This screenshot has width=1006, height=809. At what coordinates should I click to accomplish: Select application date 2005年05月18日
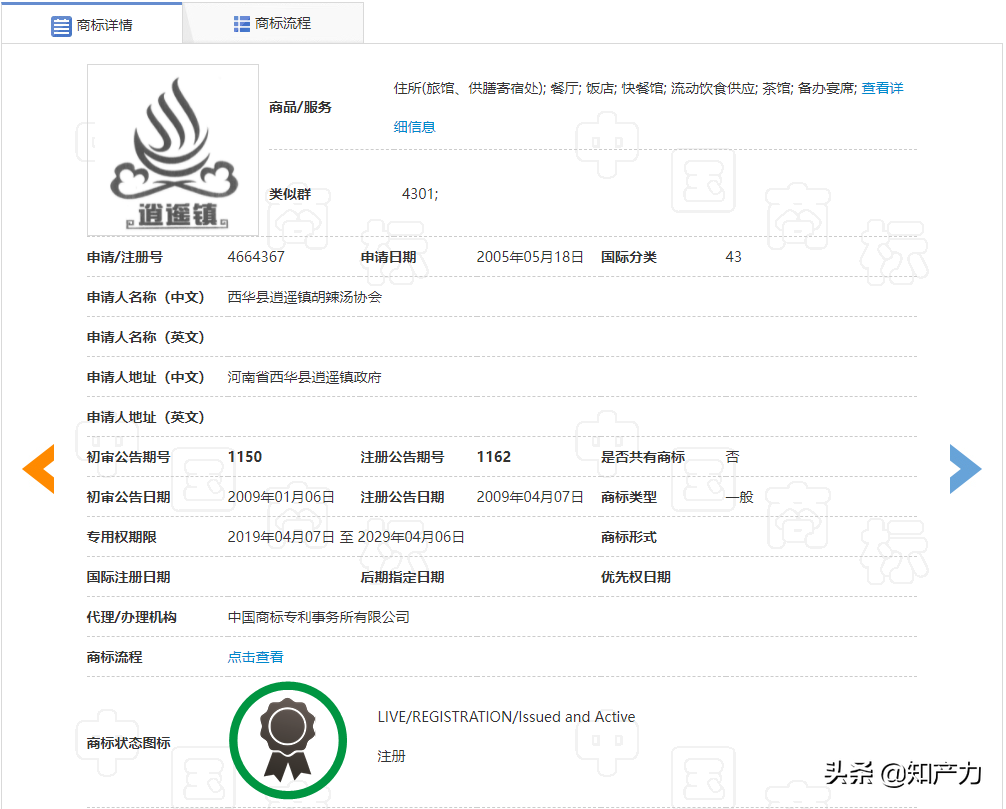point(530,257)
